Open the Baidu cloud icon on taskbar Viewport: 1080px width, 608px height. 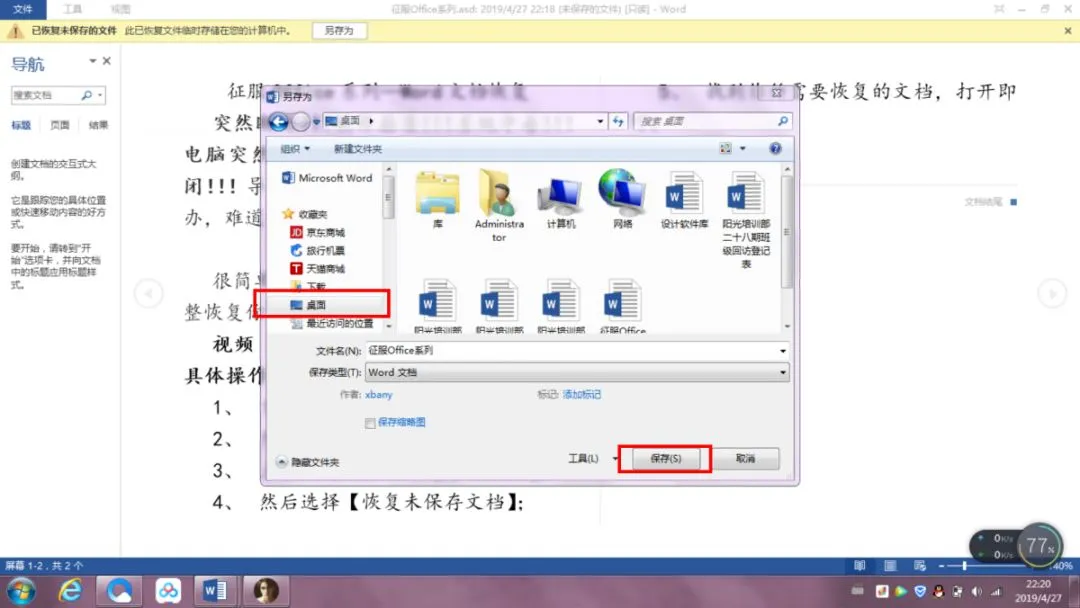coord(167,591)
